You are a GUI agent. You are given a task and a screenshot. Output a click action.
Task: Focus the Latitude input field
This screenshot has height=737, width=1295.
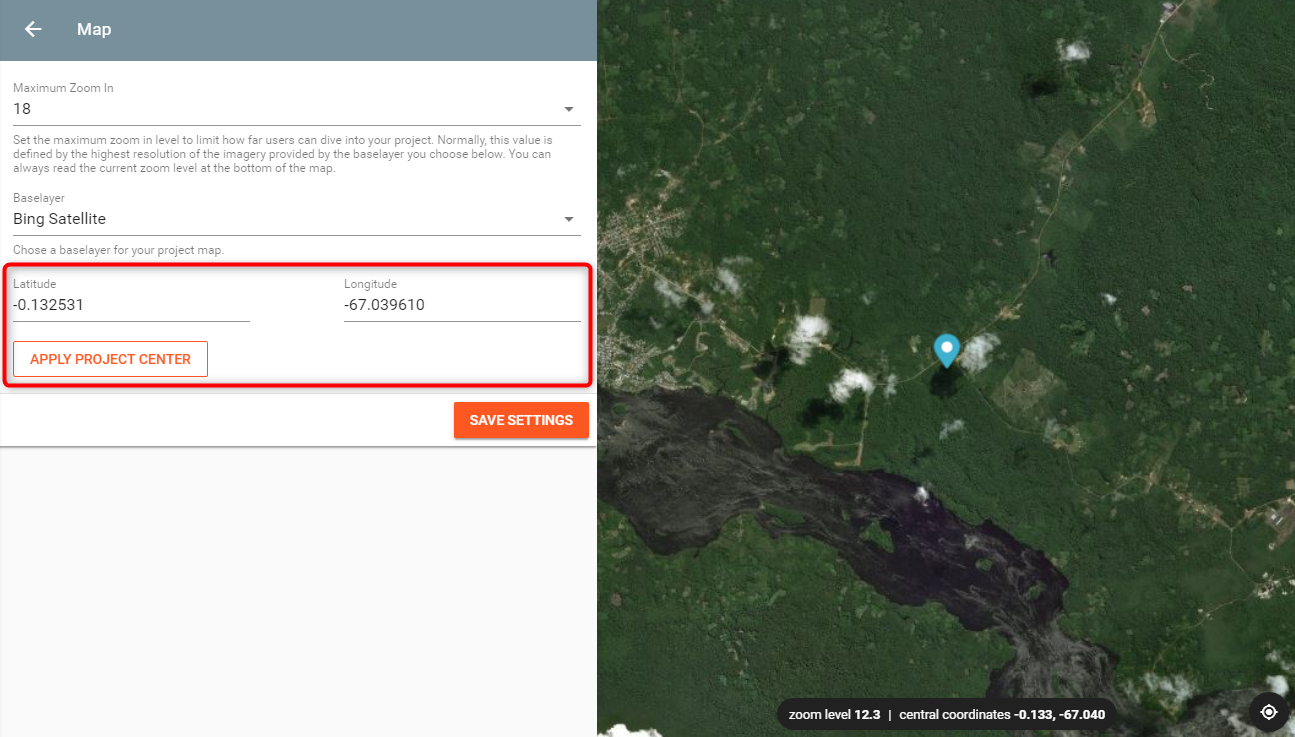click(x=130, y=305)
